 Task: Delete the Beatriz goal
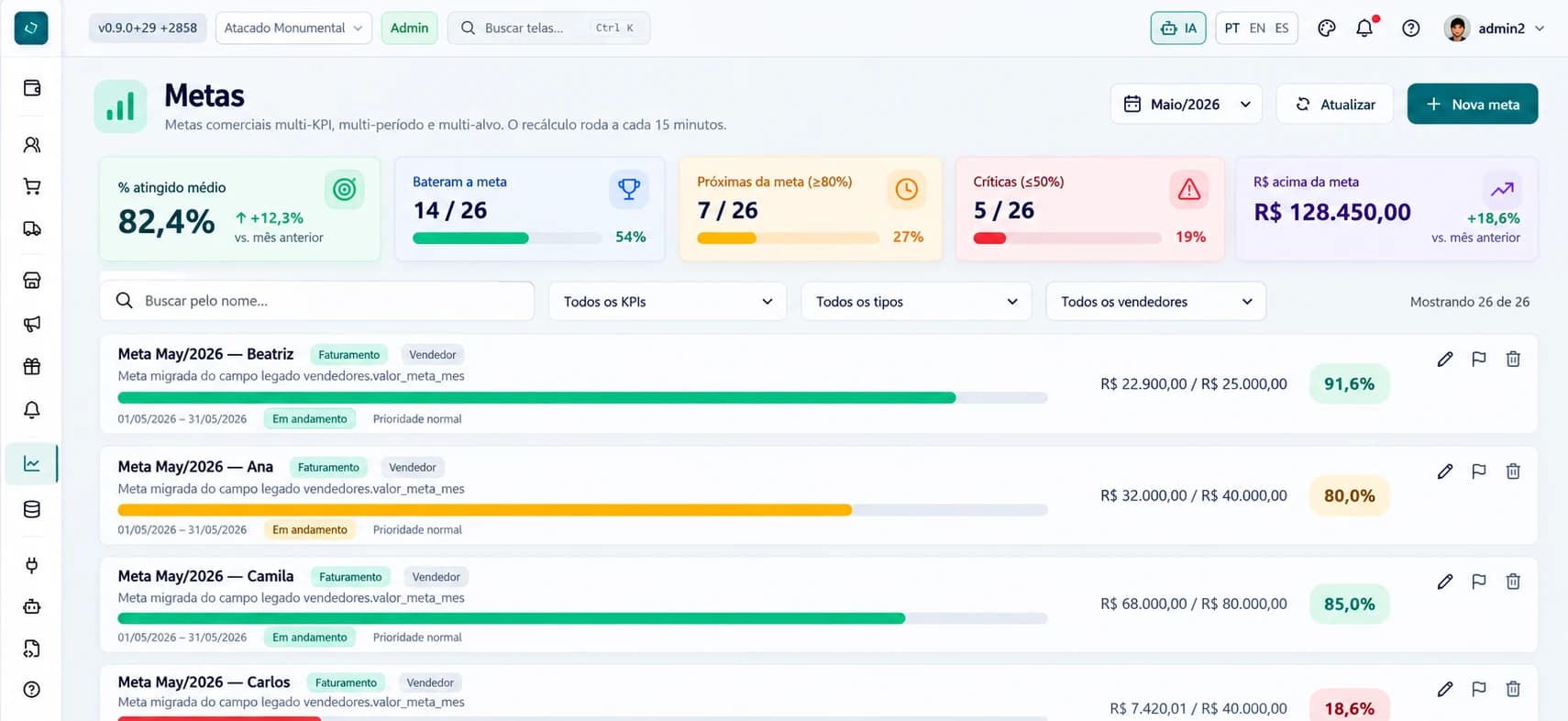[x=1513, y=360]
